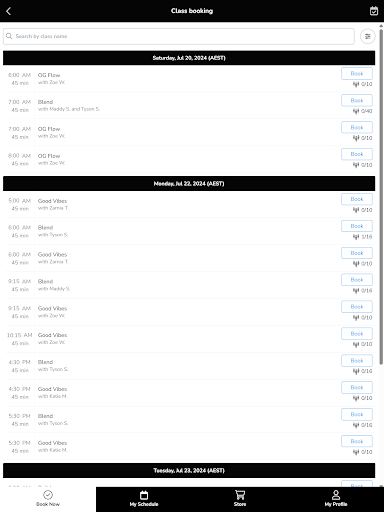Book Monday 9:15 AM Blend with Maddy S.
The height and width of the screenshot is (512, 384).
(357, 280)
